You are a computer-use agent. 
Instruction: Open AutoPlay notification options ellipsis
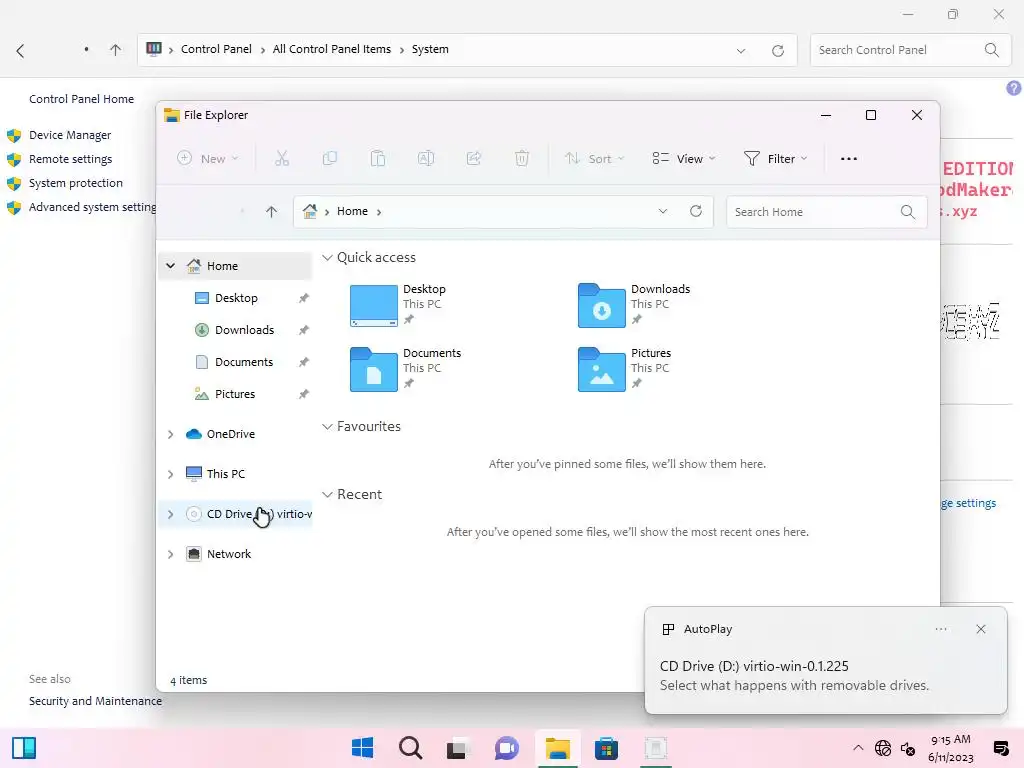point(940,629)
